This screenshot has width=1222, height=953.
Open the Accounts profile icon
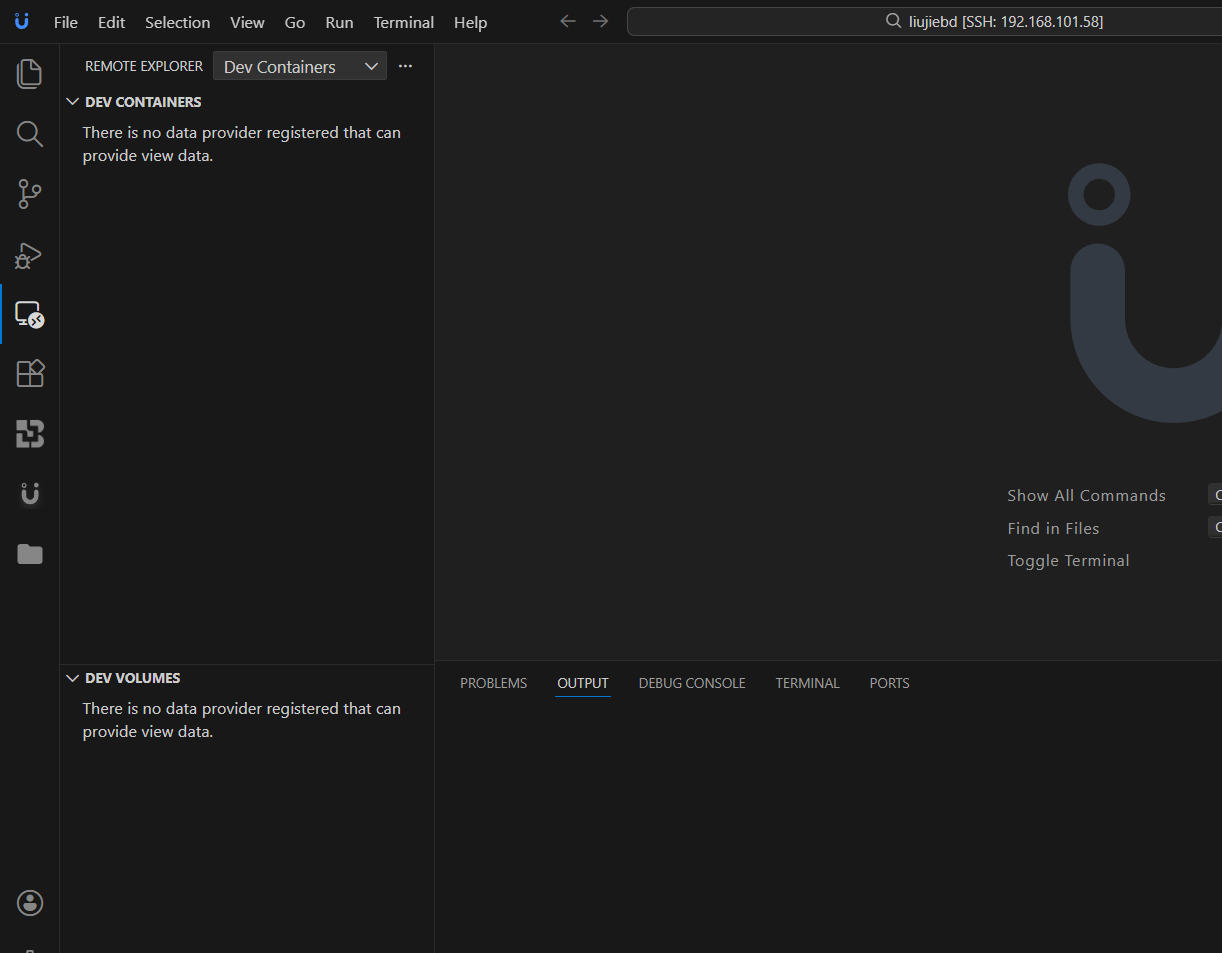click(x=30, y=903)
